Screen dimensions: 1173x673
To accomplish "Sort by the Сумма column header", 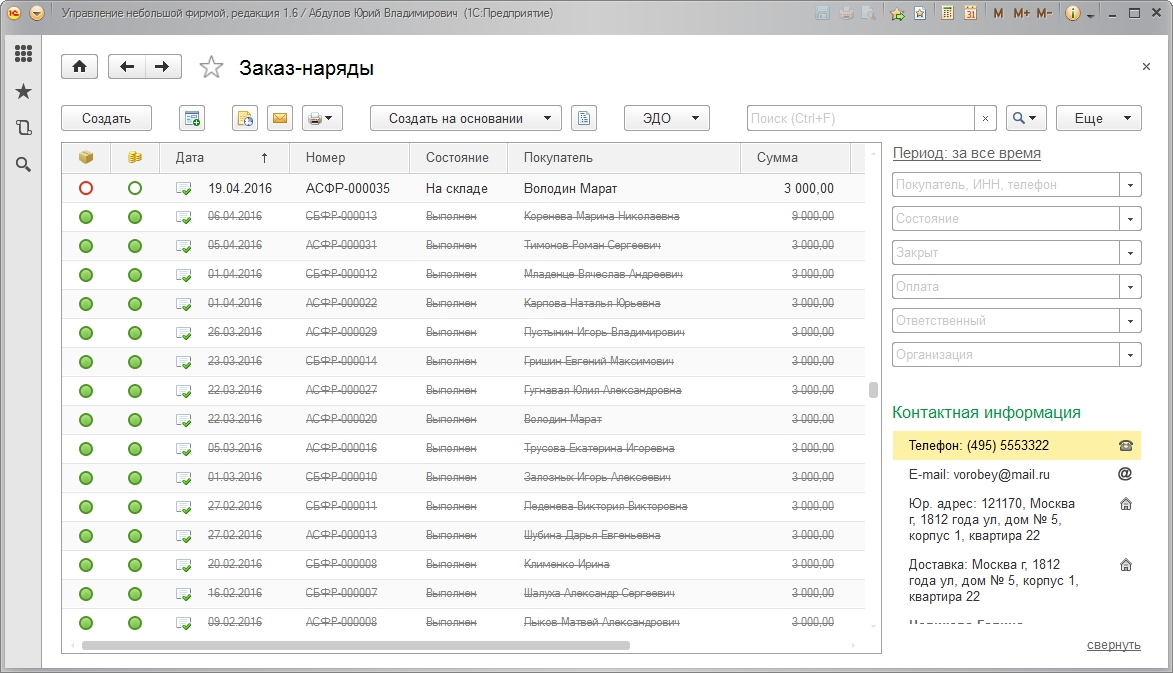I will 795,158.
